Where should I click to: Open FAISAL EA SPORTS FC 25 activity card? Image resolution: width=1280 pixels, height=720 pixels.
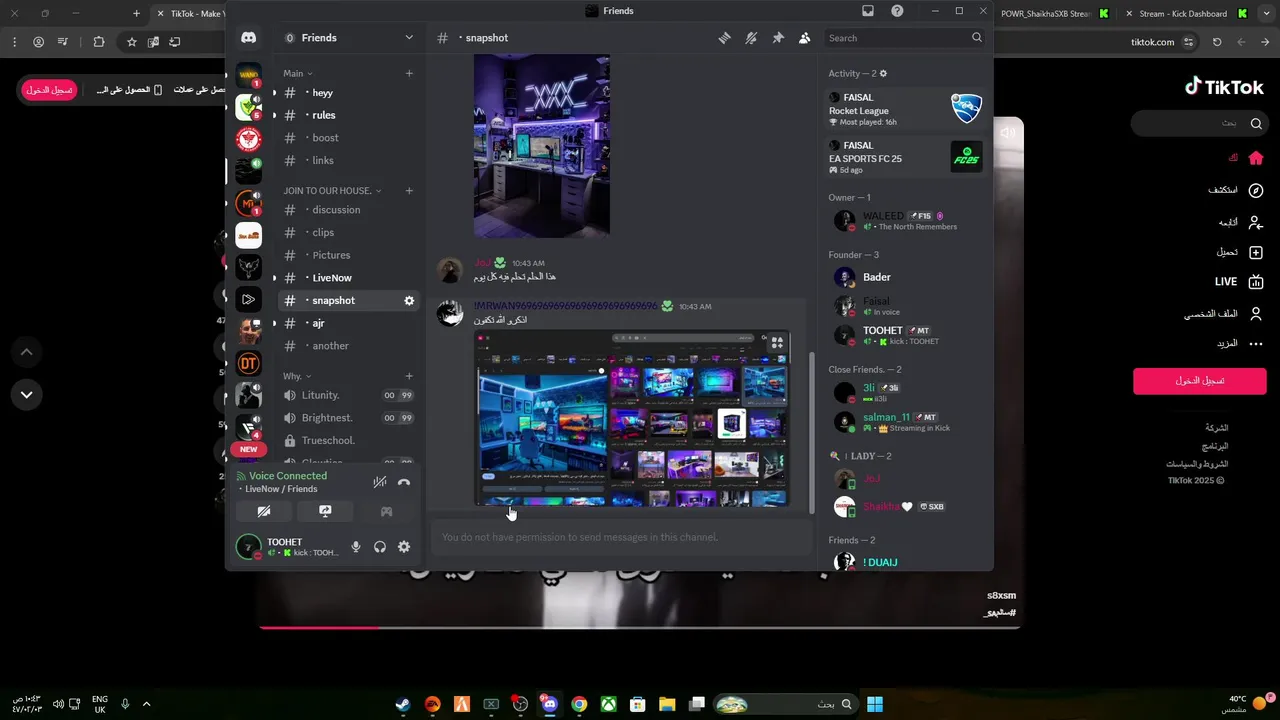coord(906,157)
